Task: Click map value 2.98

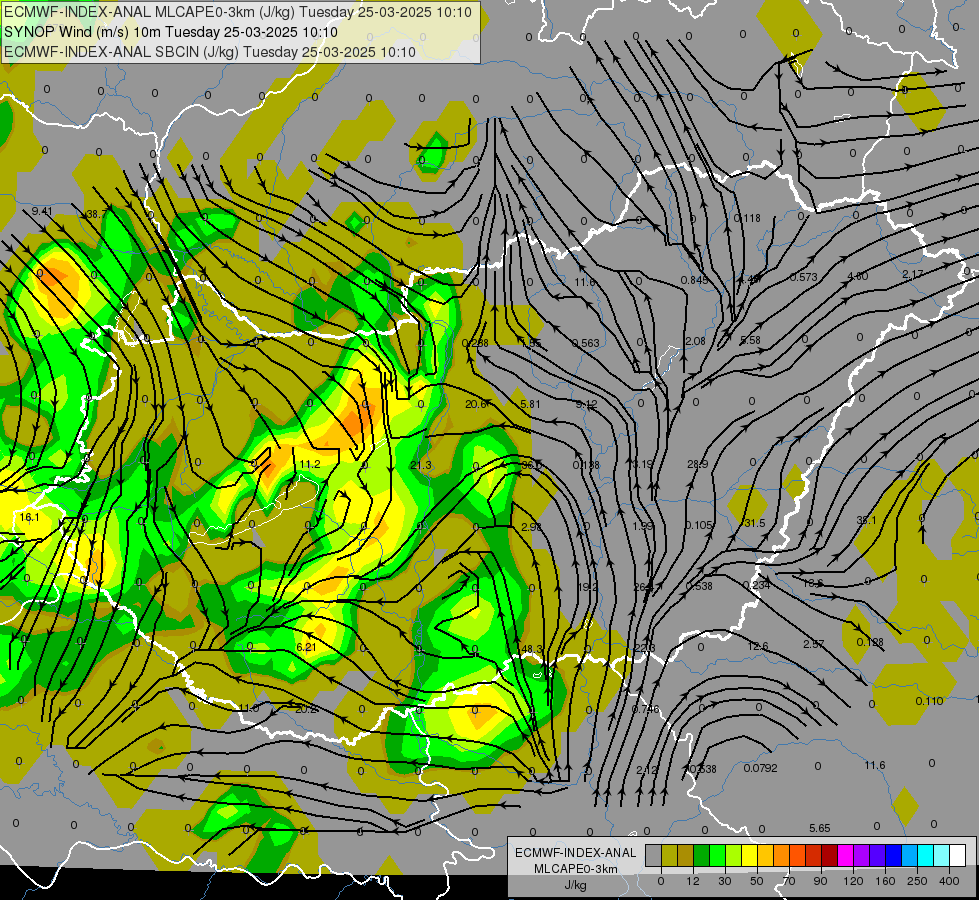Action: tap(531, 527)
